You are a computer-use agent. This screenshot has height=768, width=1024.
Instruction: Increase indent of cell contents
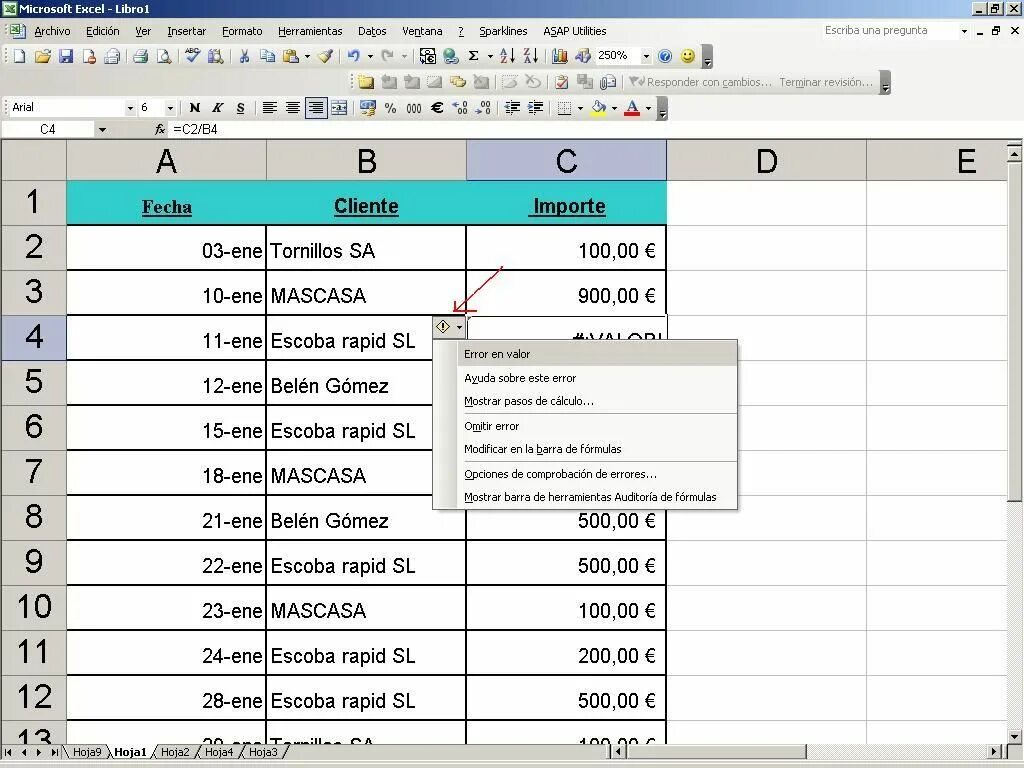pyautogui.click(x=536, y=108)
